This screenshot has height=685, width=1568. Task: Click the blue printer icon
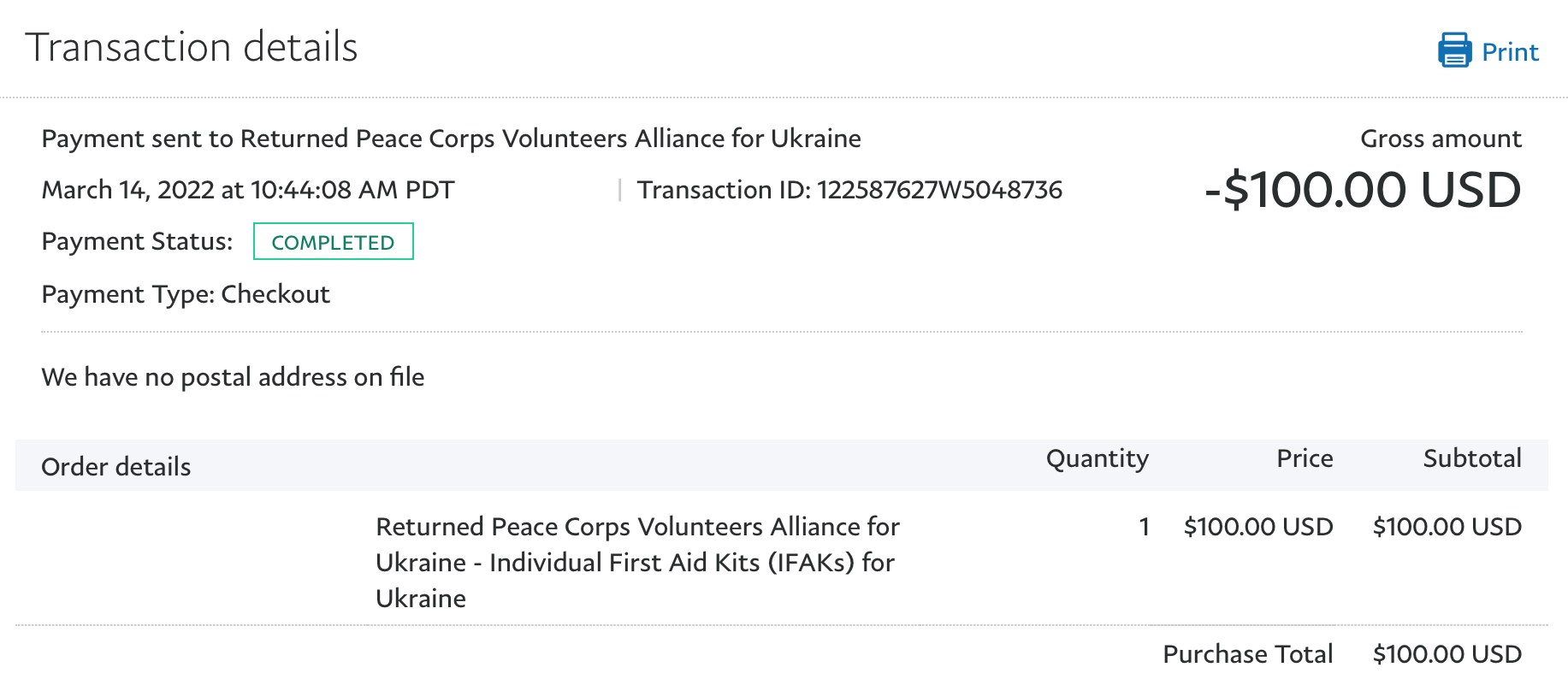coord(1454,50)
